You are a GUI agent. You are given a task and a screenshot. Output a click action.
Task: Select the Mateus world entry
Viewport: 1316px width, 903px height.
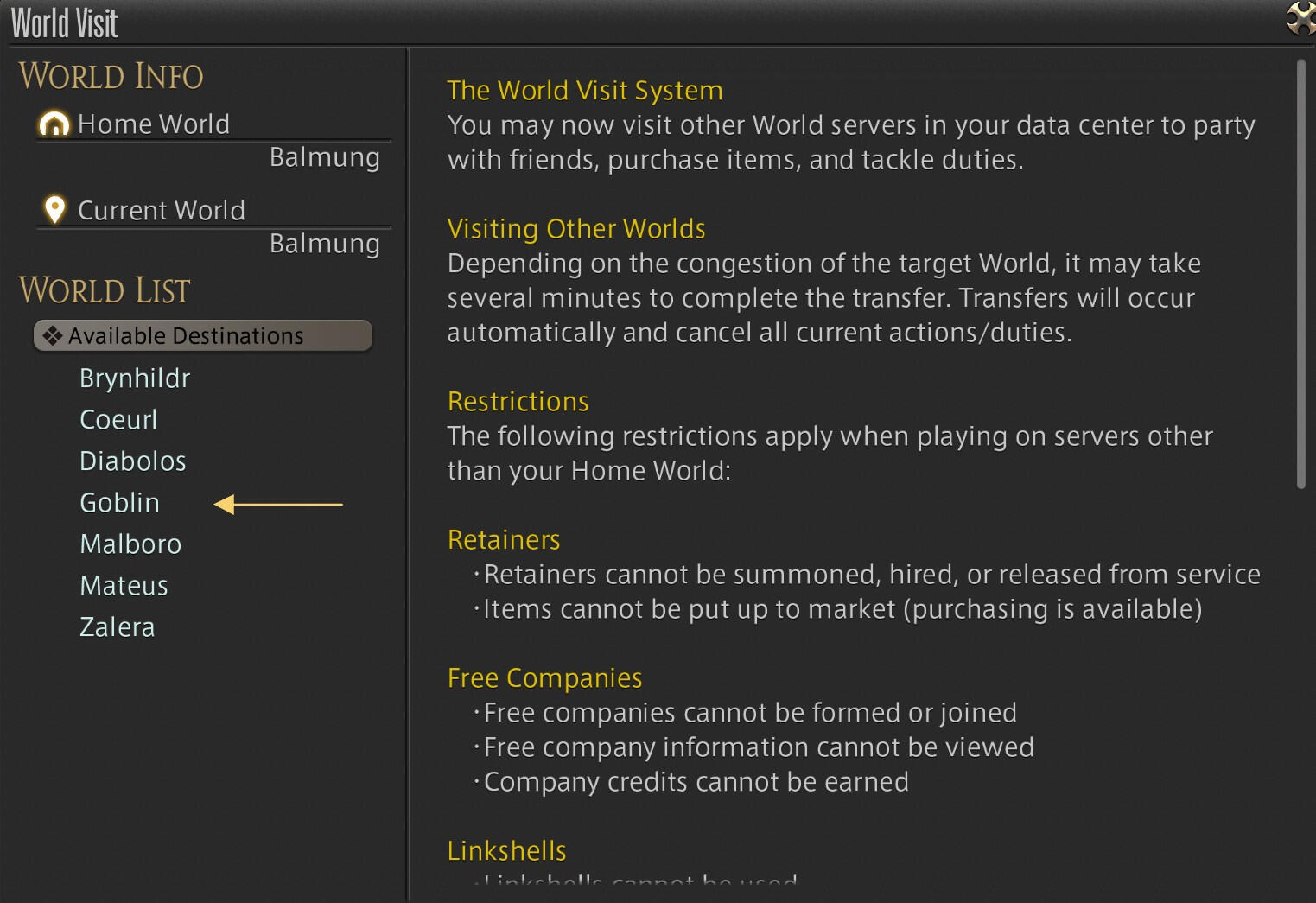point(124,586)
